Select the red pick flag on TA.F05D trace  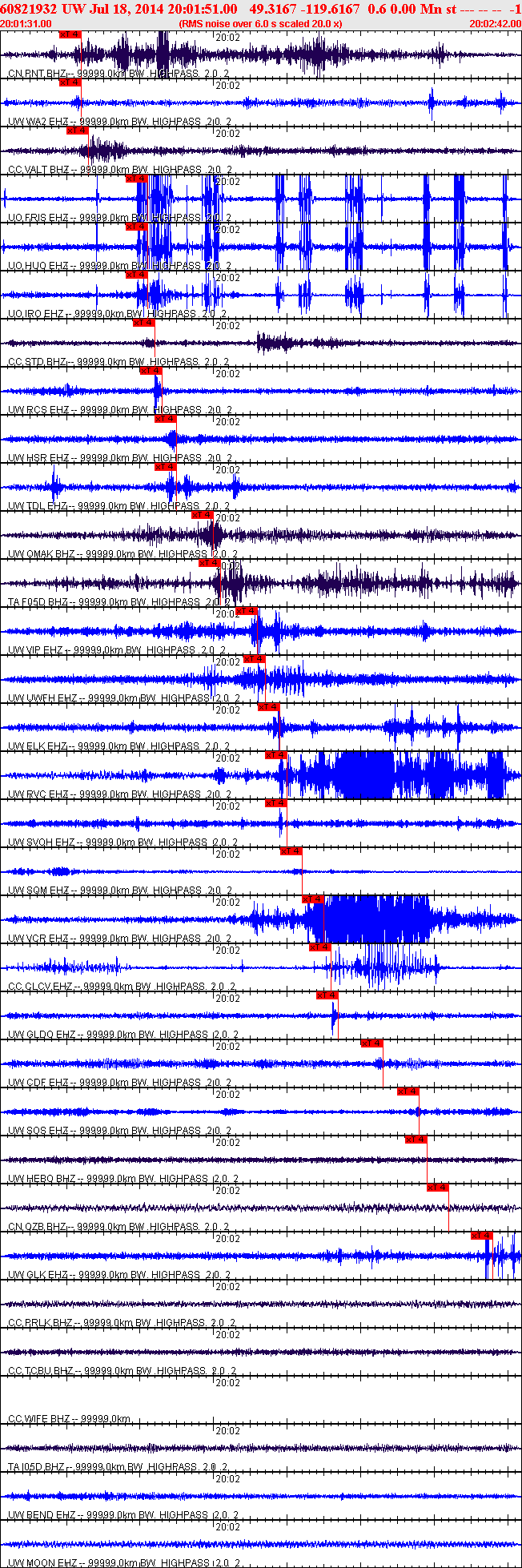[210, 562]
